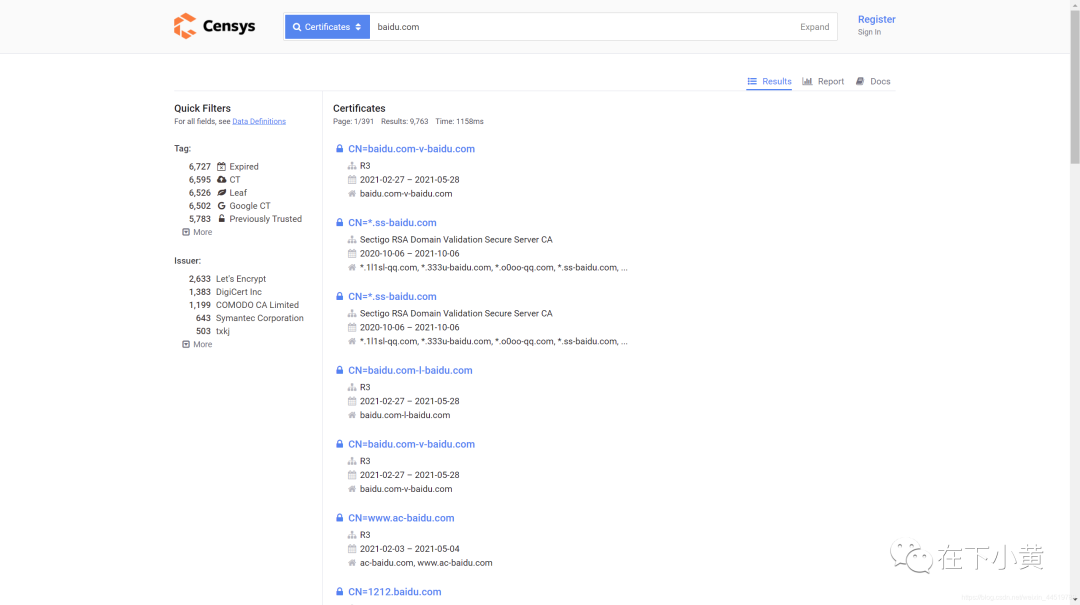
Task: Click ac-baidu.com, www.ac-baidu.com names text
Action: click(426, 563)
